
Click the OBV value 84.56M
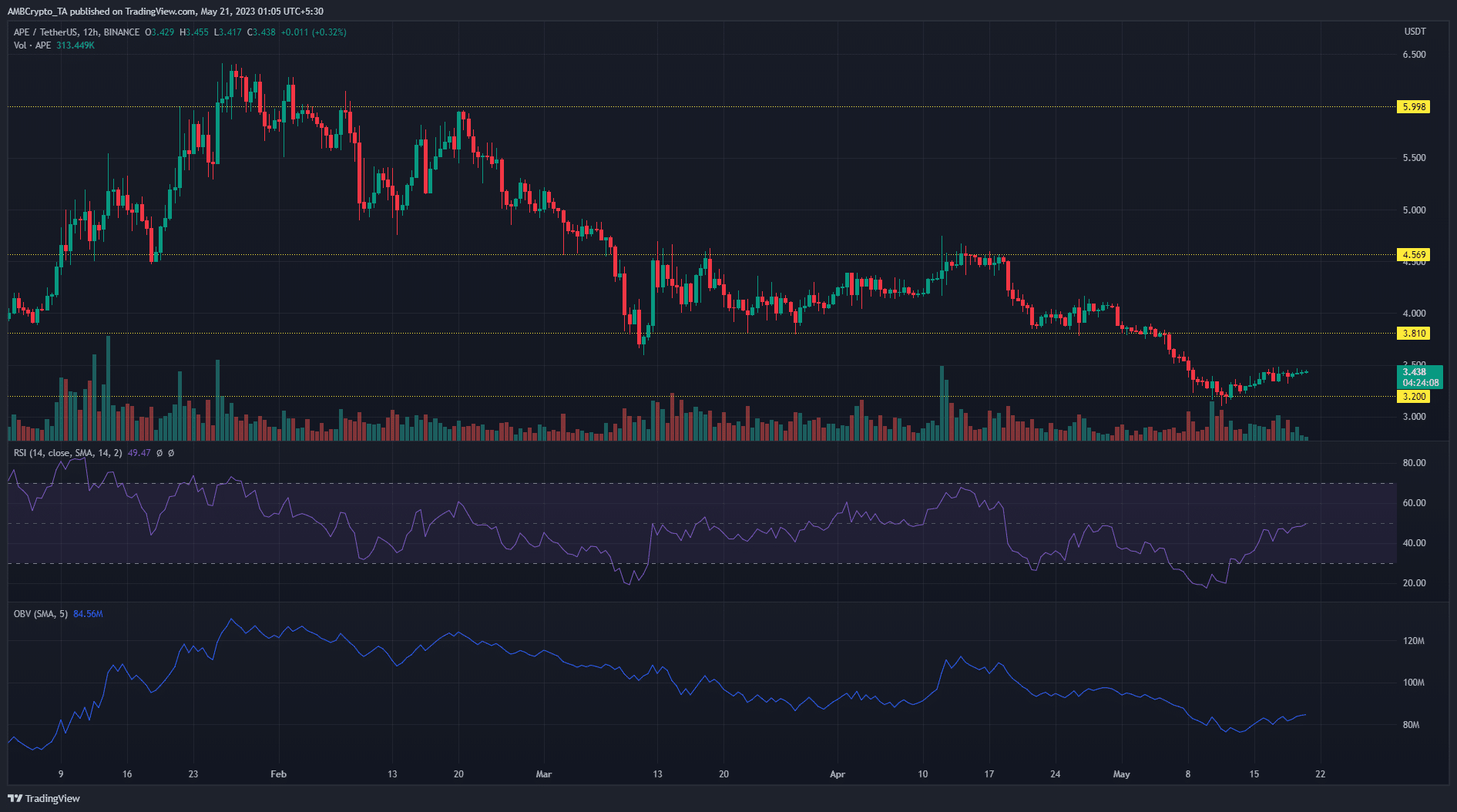88,614
